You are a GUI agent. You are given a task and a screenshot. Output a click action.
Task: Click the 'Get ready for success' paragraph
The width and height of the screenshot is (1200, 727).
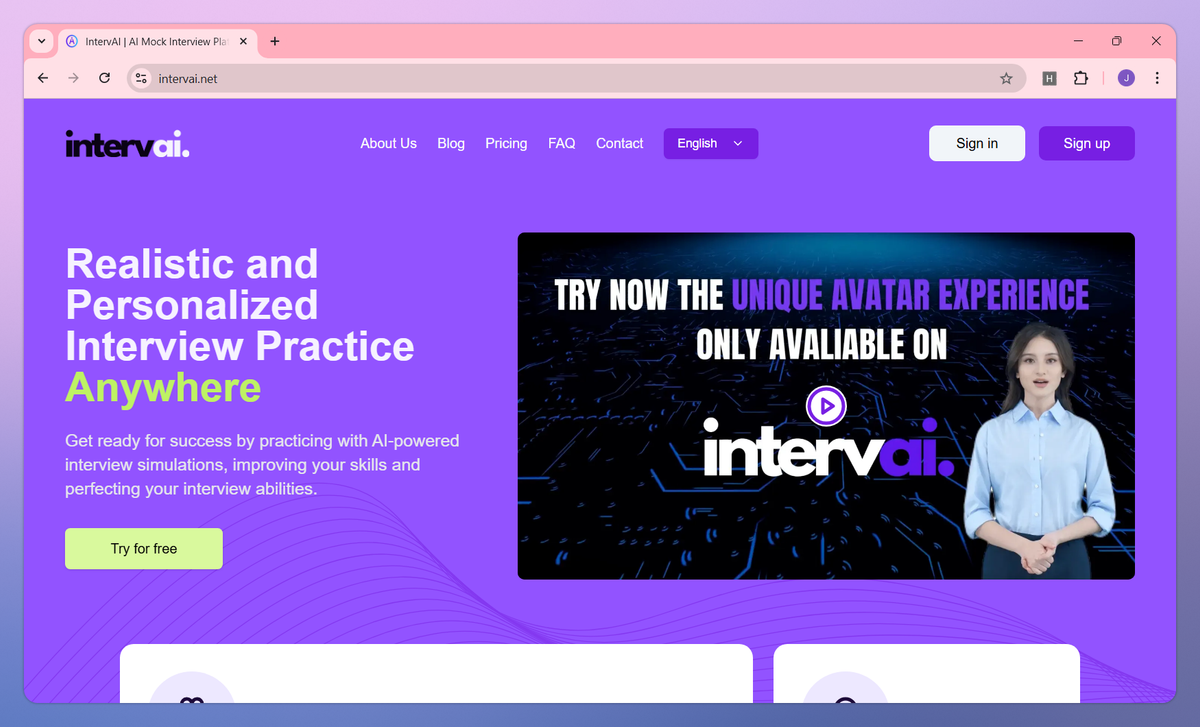262,464
